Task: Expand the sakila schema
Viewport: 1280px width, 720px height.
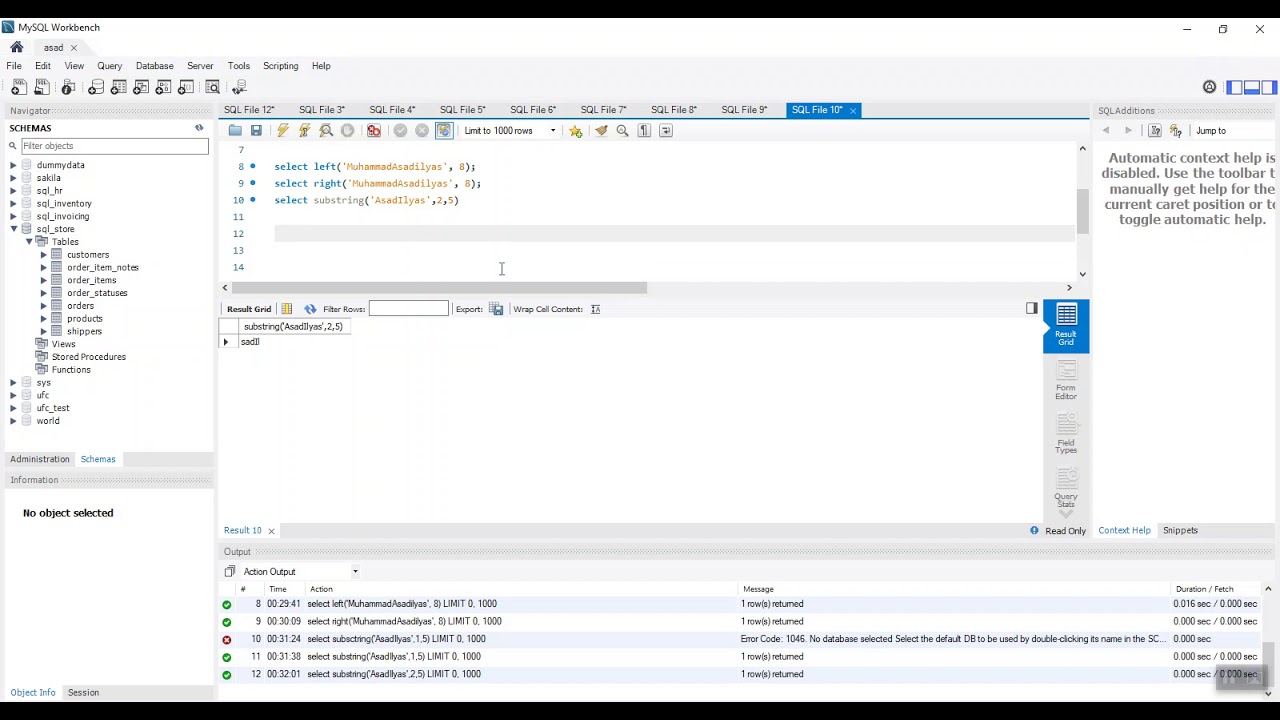Action: click(x=13, y=178)
